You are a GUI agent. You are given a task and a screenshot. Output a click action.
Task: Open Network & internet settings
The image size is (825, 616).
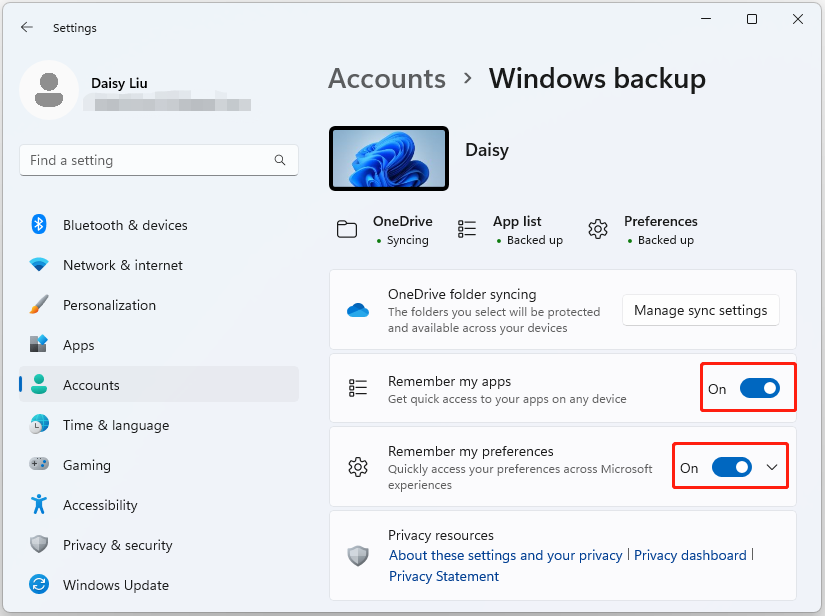(159, 265)
